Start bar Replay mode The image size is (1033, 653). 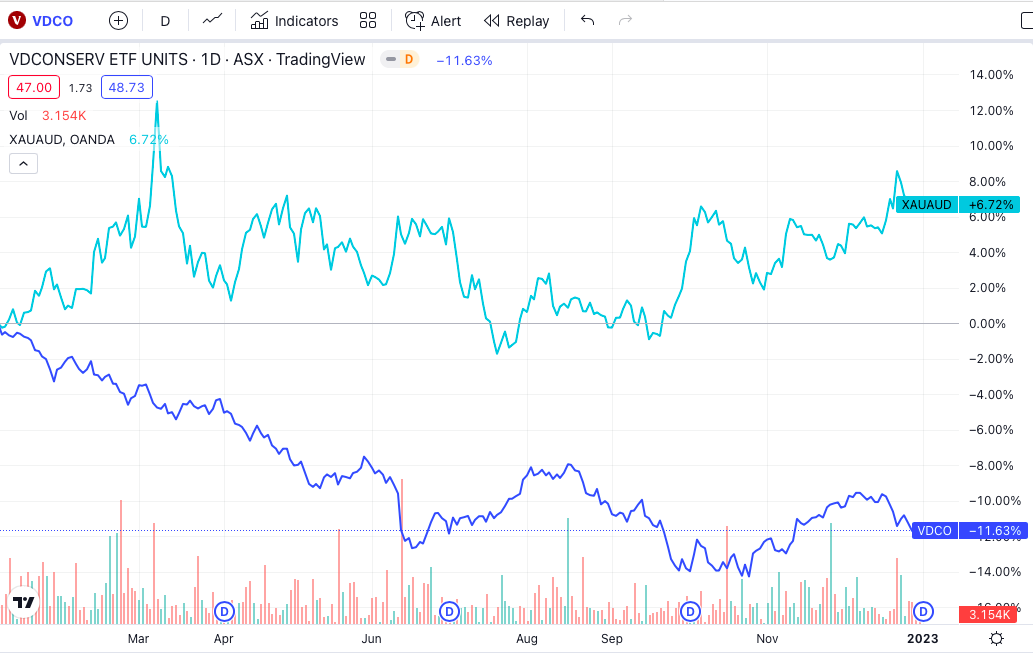point(516,21)
